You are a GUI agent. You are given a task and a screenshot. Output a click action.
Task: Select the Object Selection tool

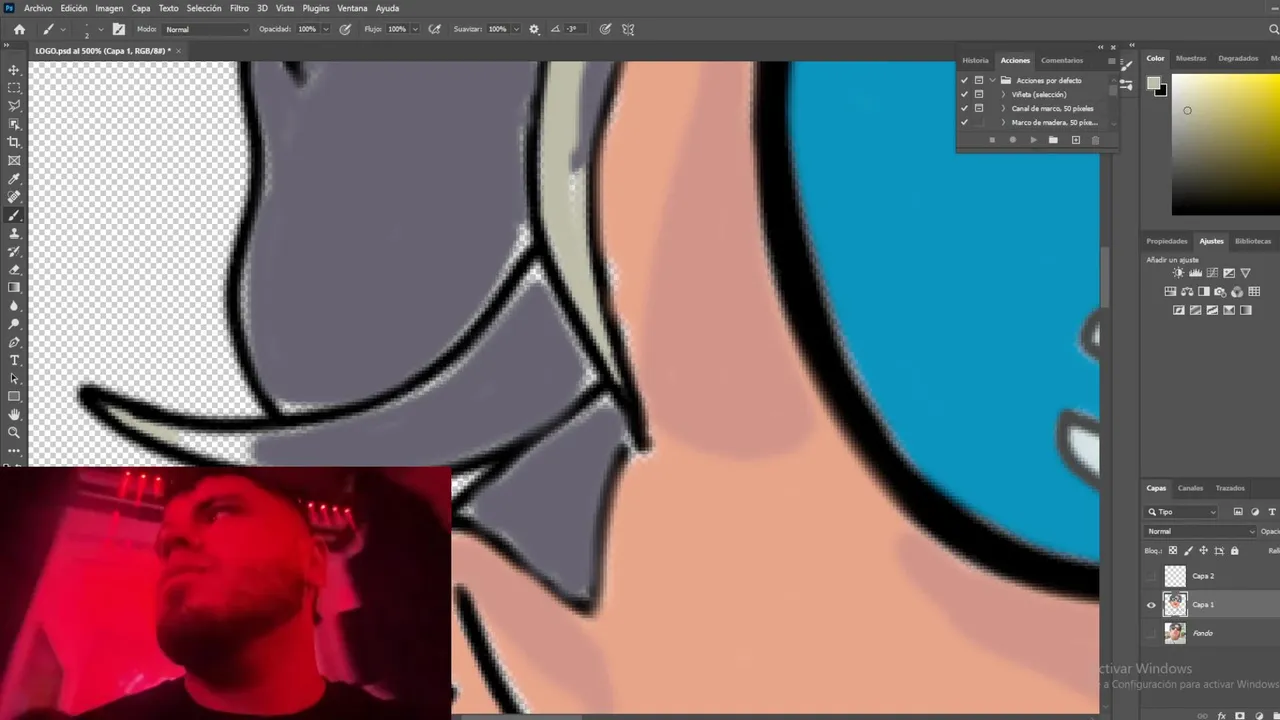14,124
